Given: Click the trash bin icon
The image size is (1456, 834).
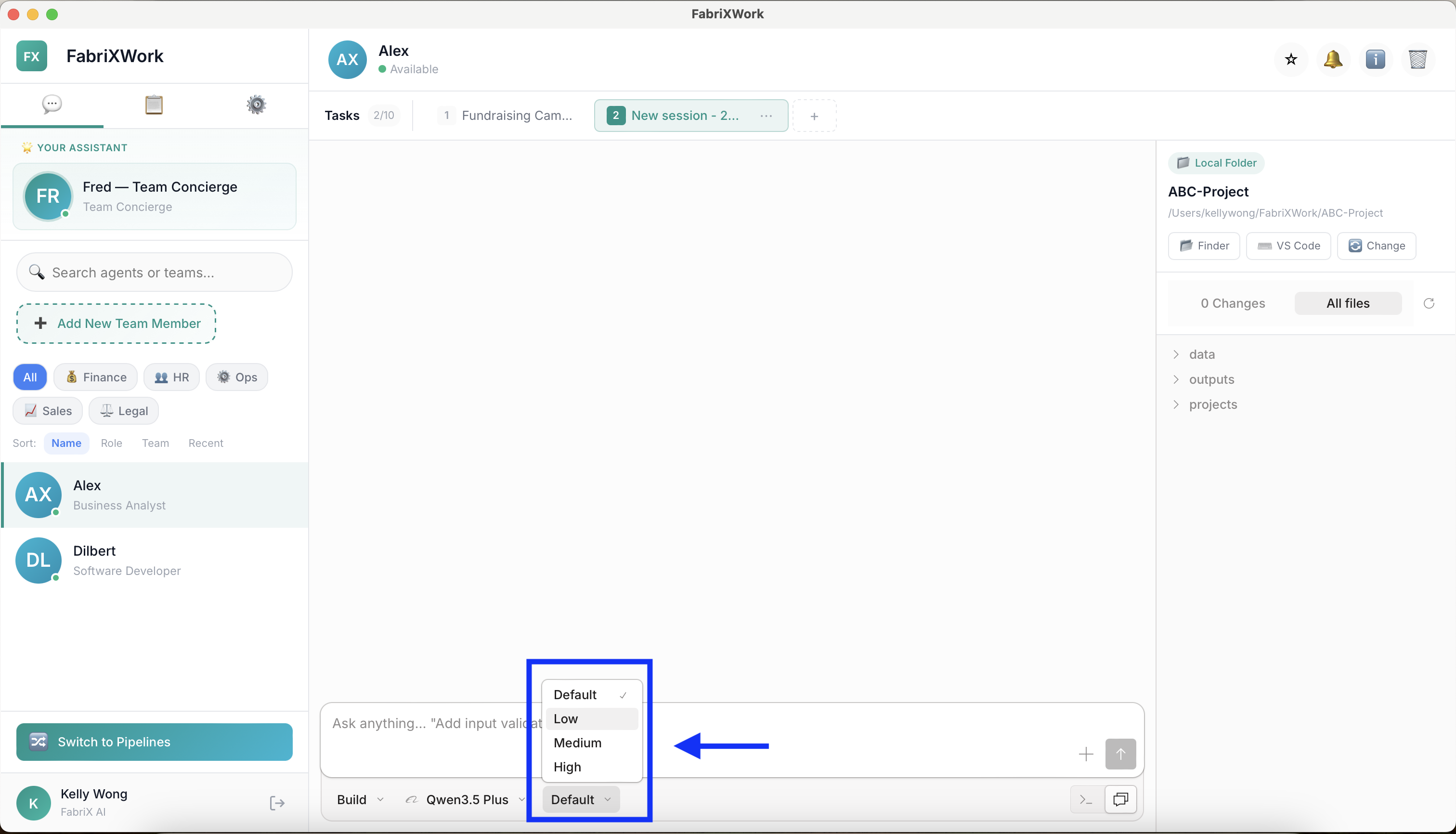Looking at the screenshot, I should click(x=1417, y=59).
